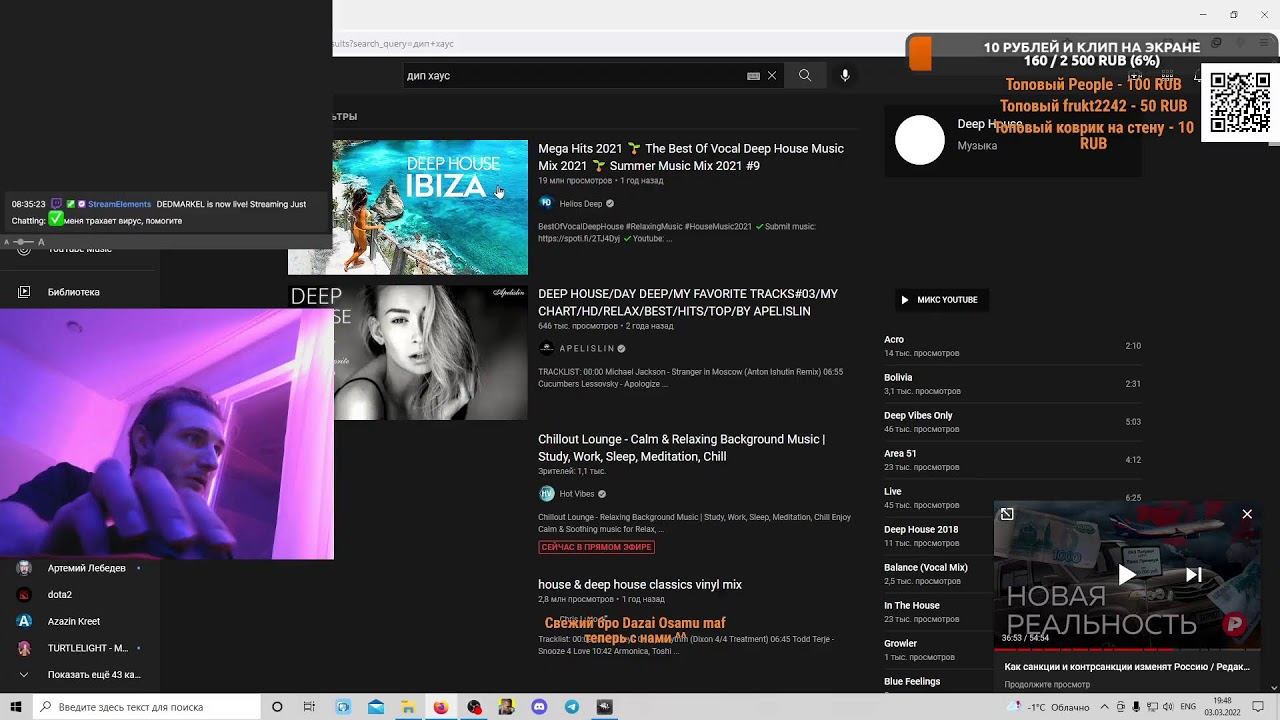Click StreamElements username in chat overlay
1280x720 pixels.
pyautogui.click(x=120, y=204)
